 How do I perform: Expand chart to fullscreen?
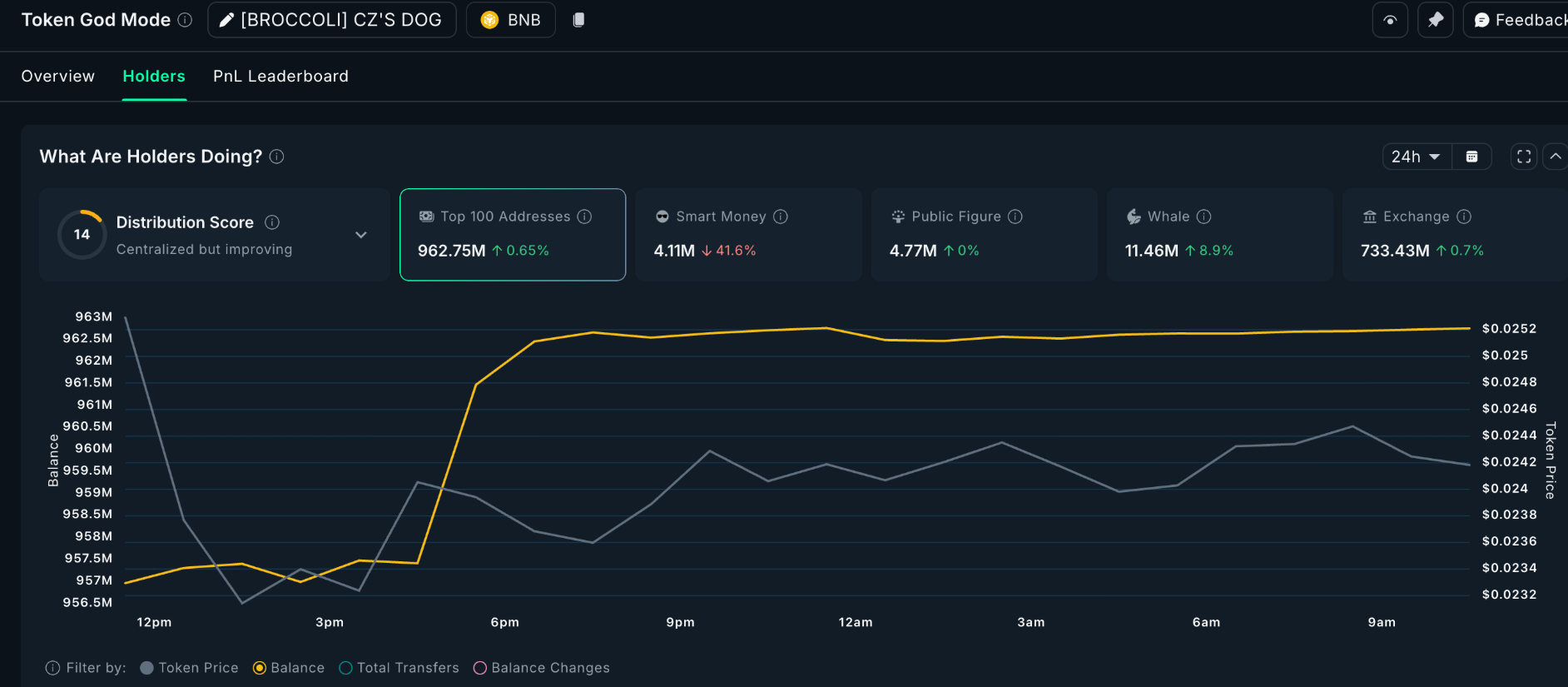click(1524, 157)
